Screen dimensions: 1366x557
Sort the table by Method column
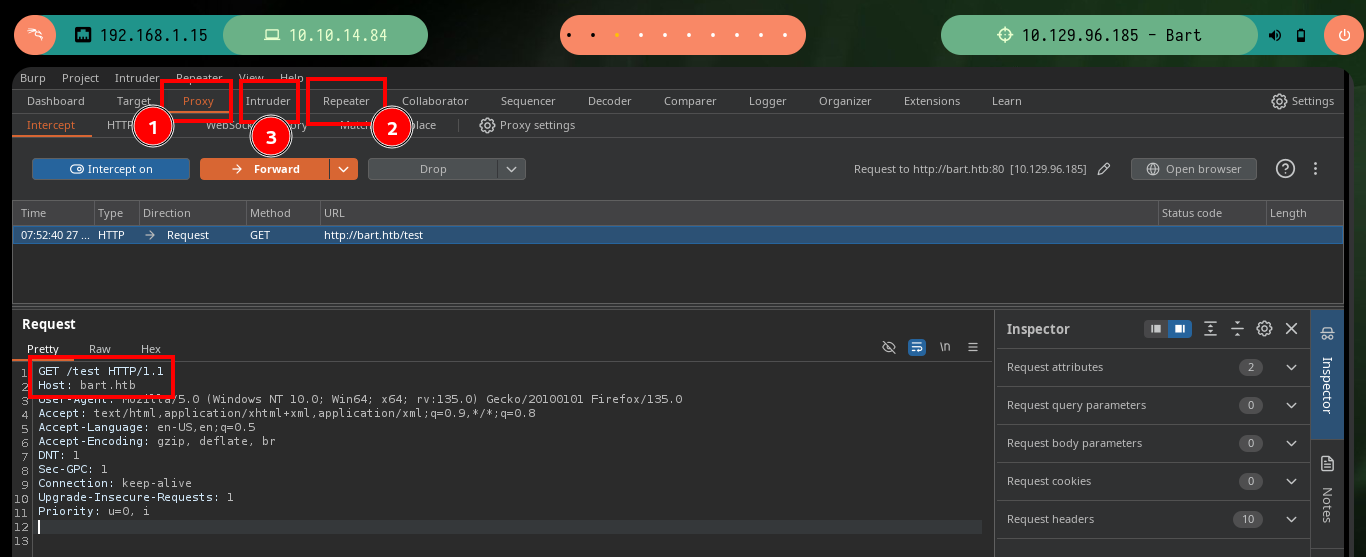tap(283, 213)
